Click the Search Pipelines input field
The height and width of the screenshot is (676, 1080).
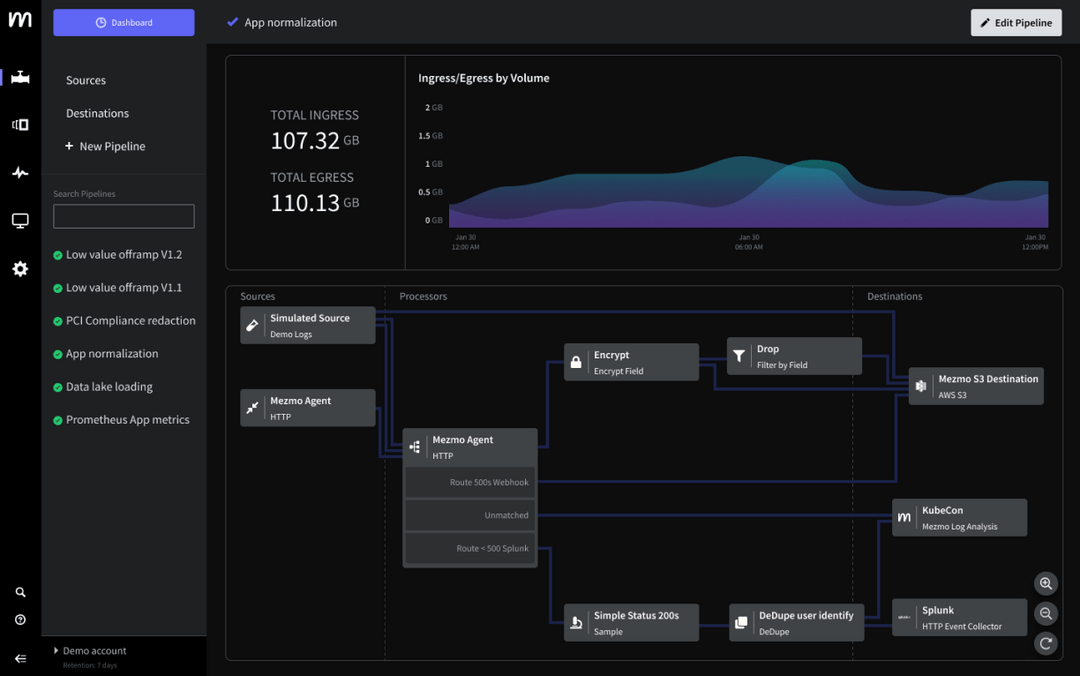pyautogui.click(x=123, y=216)
